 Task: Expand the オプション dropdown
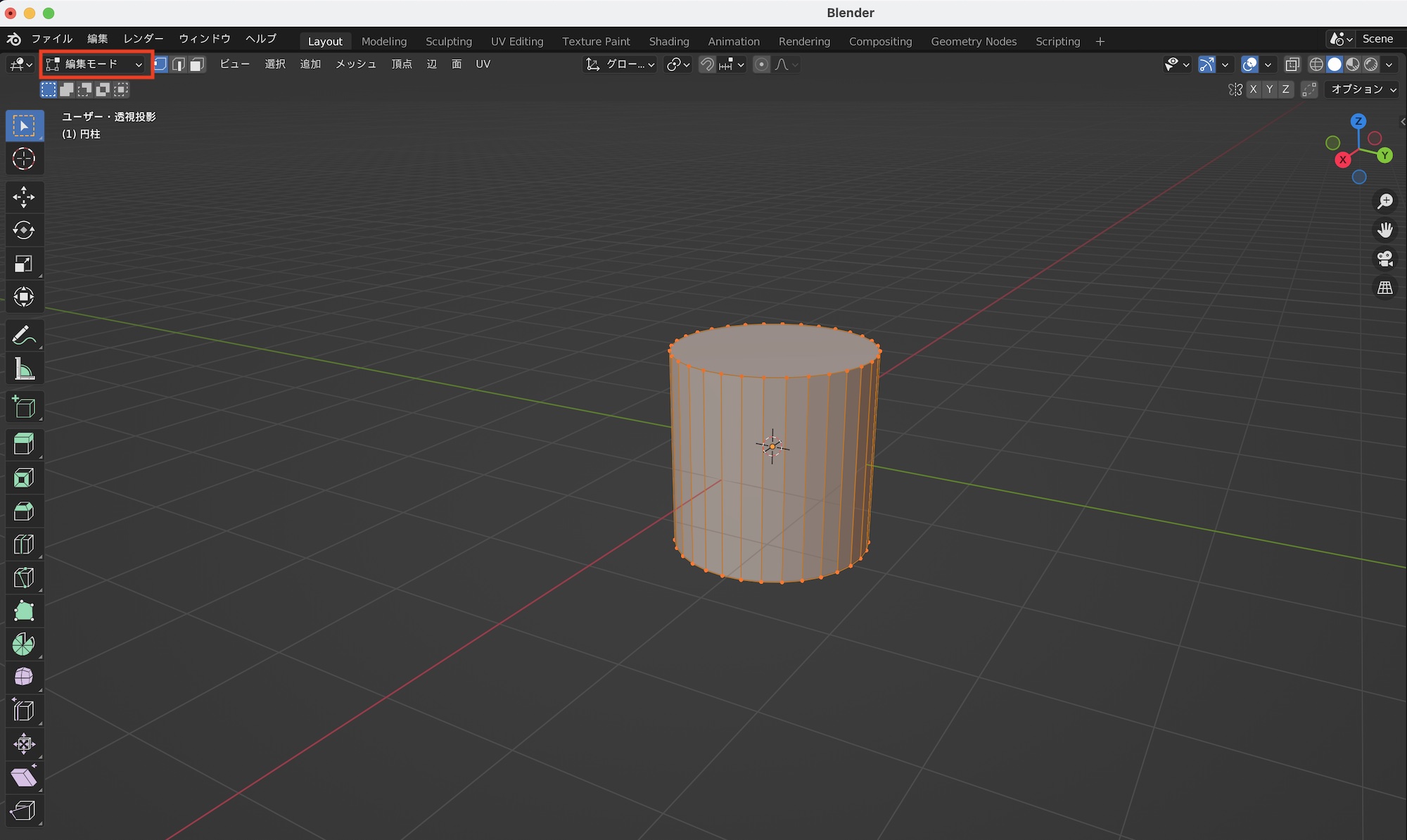pos(1363,89)
